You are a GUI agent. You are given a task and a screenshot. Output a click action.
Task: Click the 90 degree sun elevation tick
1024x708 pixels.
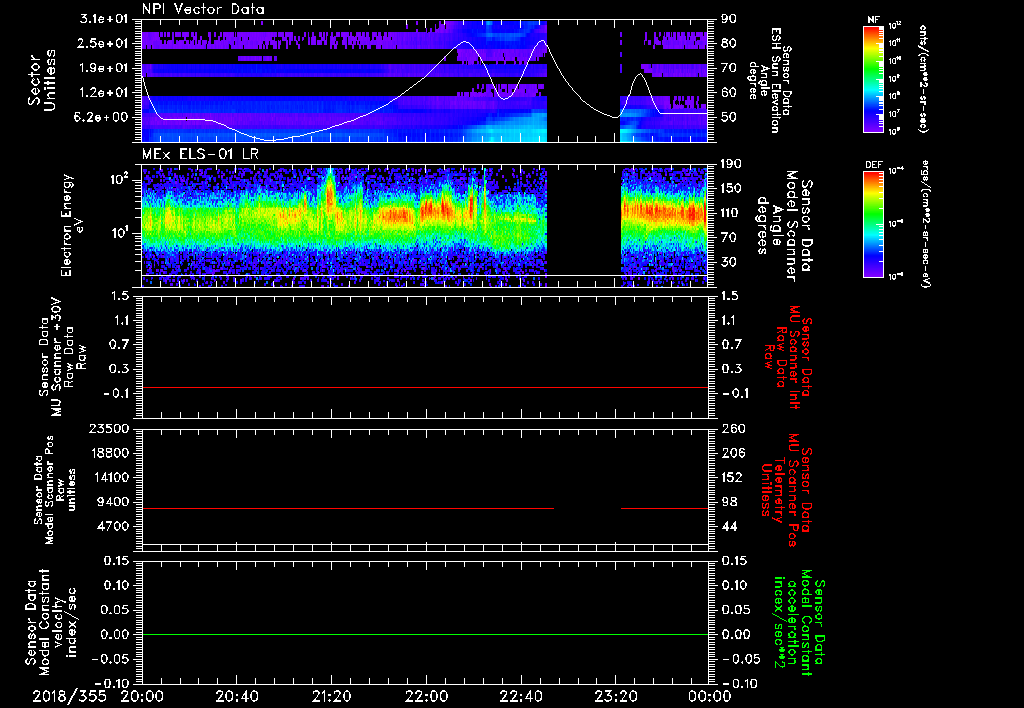click(x=728, y=19)
